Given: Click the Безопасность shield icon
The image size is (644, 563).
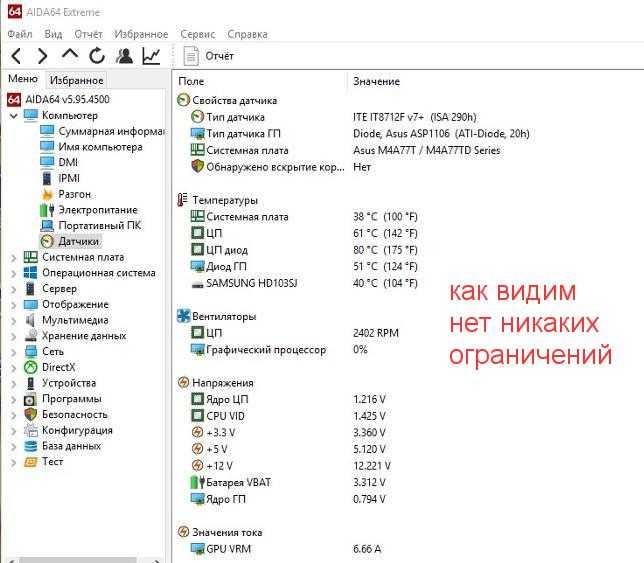Looking at the screenshot, I should coord(31,414).
